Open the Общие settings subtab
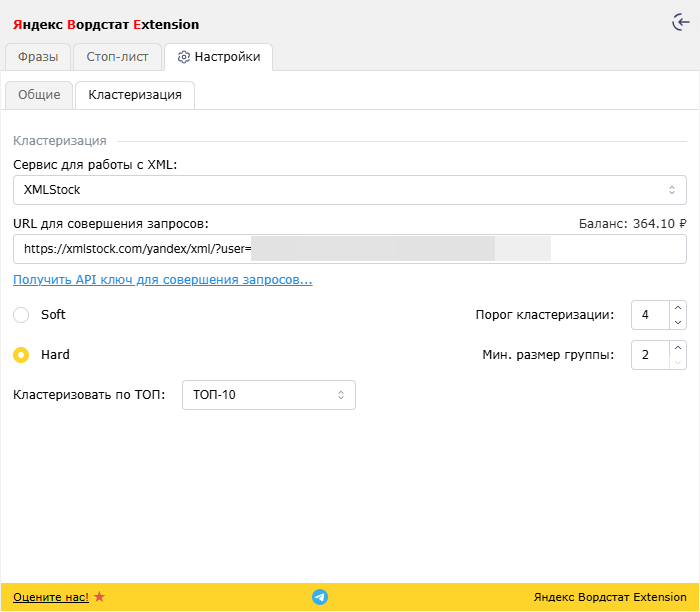 click(x=39, y=95)
